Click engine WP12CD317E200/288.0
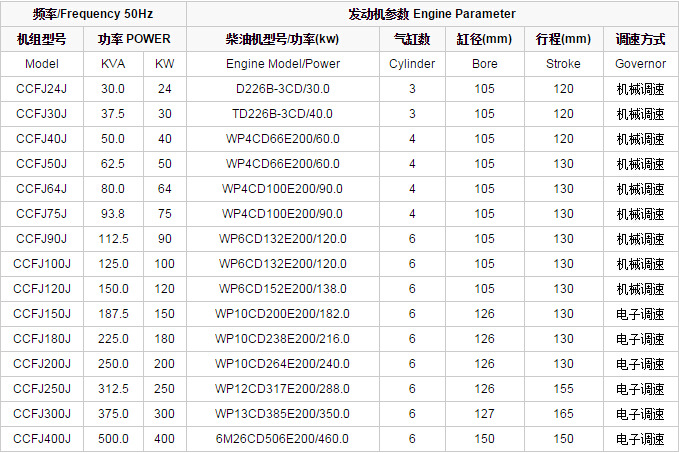Viewport: 679px width, 453px height. 283,389
